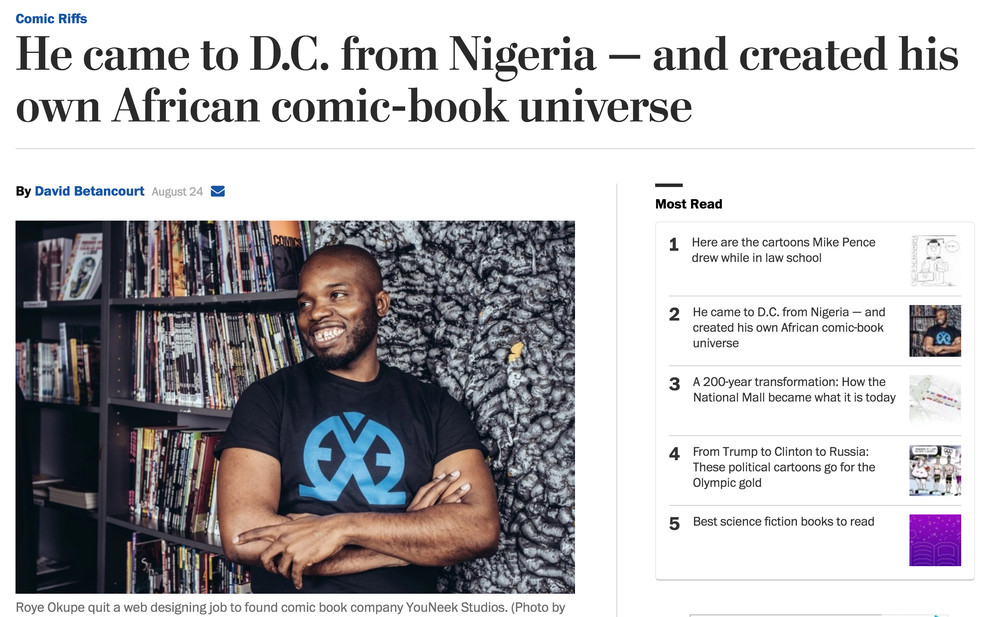This screenshot has height=617, width=1000.
Task: Select Most Read item about Nigeria comic universe
Action: 789,327
